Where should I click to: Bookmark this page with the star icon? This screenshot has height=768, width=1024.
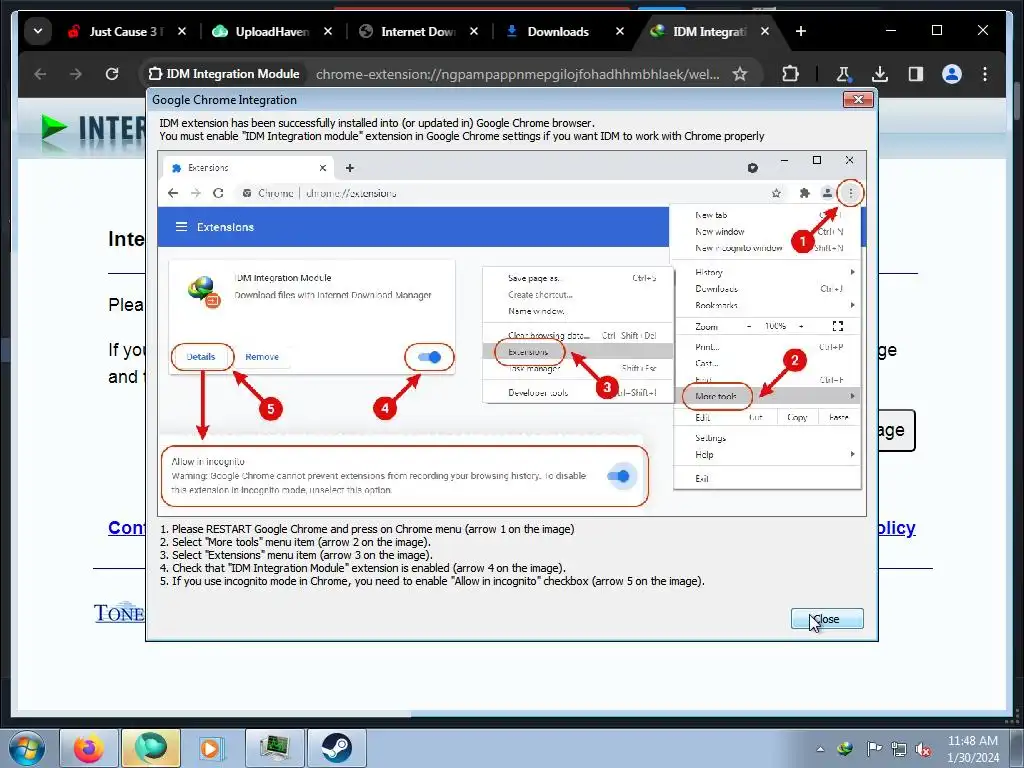click(740, 74)
